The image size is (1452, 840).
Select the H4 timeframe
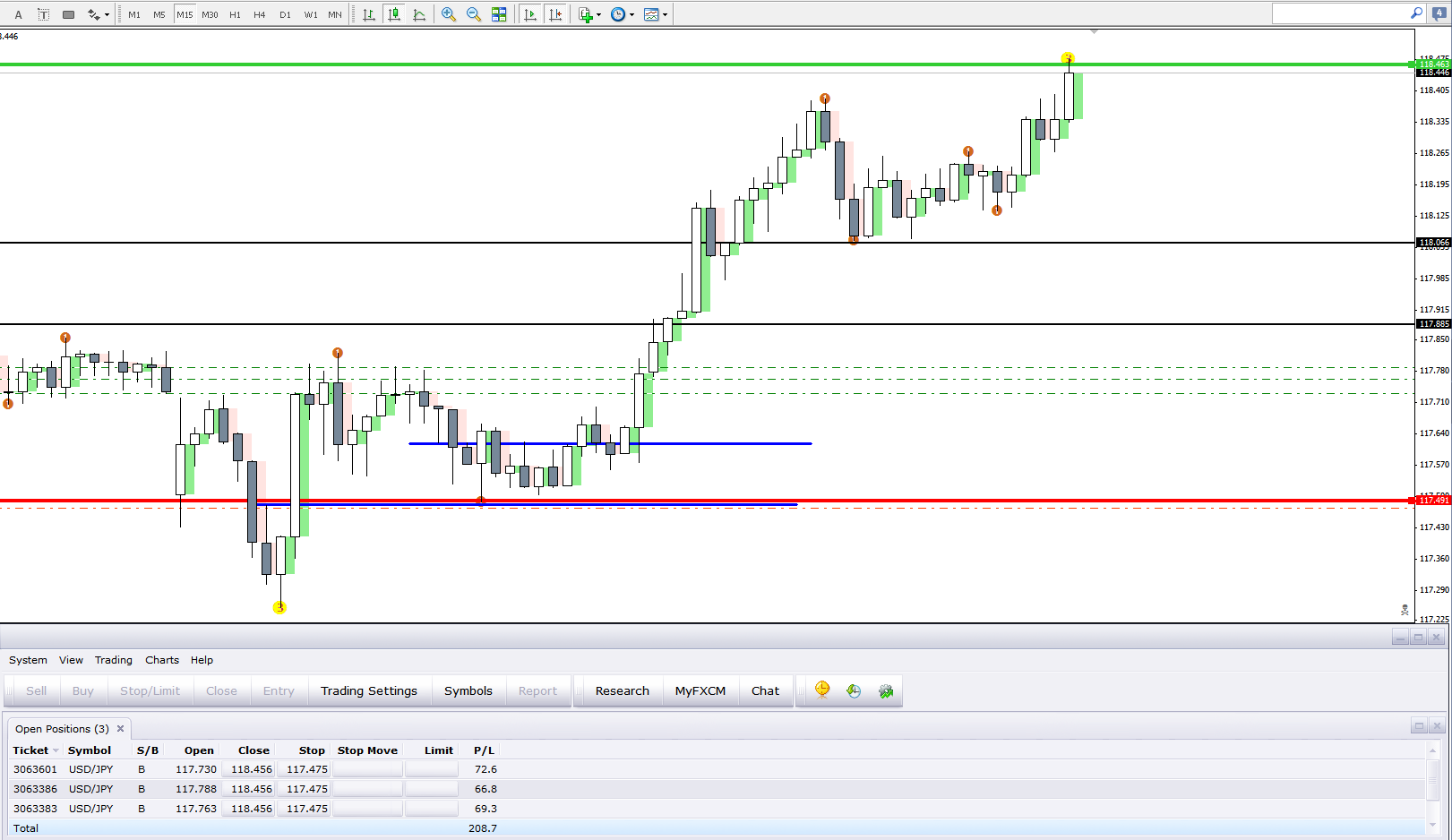[260, 14]
